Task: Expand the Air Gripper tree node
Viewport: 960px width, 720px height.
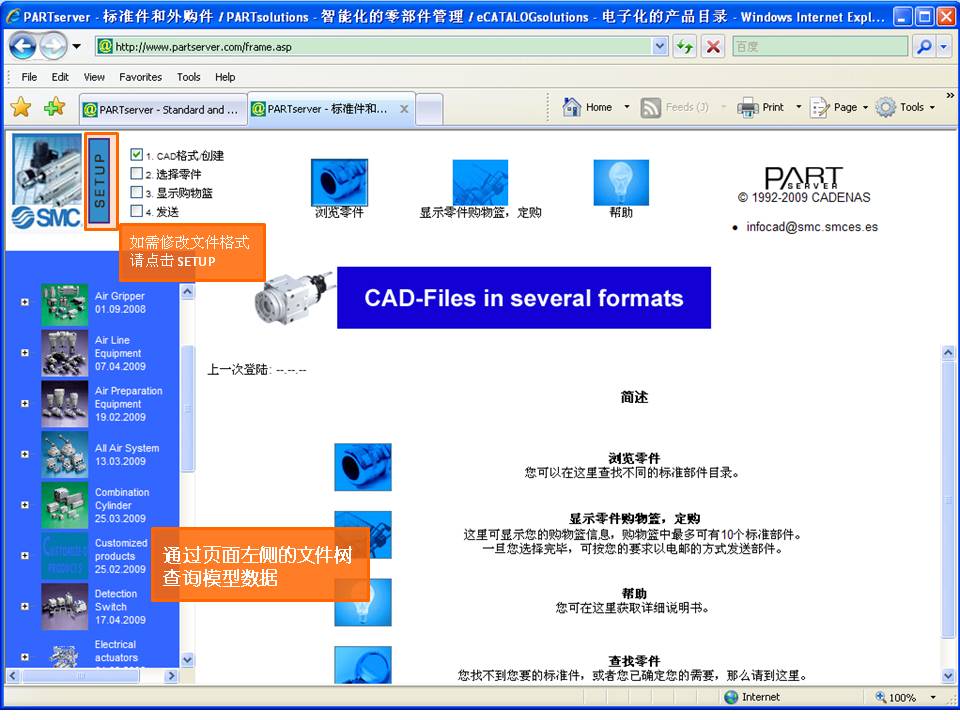Action: pyautogui.click(x=24, y=302)
